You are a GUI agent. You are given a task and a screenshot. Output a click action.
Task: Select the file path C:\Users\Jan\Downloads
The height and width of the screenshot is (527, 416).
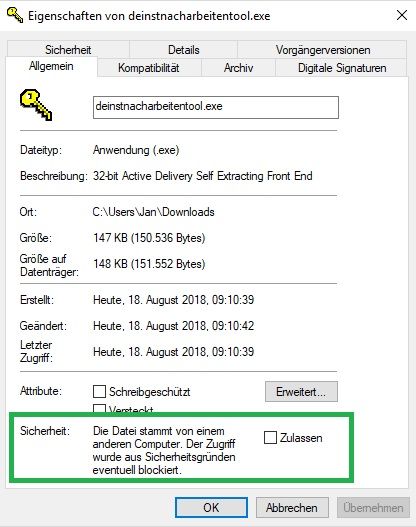click(154, 212)
